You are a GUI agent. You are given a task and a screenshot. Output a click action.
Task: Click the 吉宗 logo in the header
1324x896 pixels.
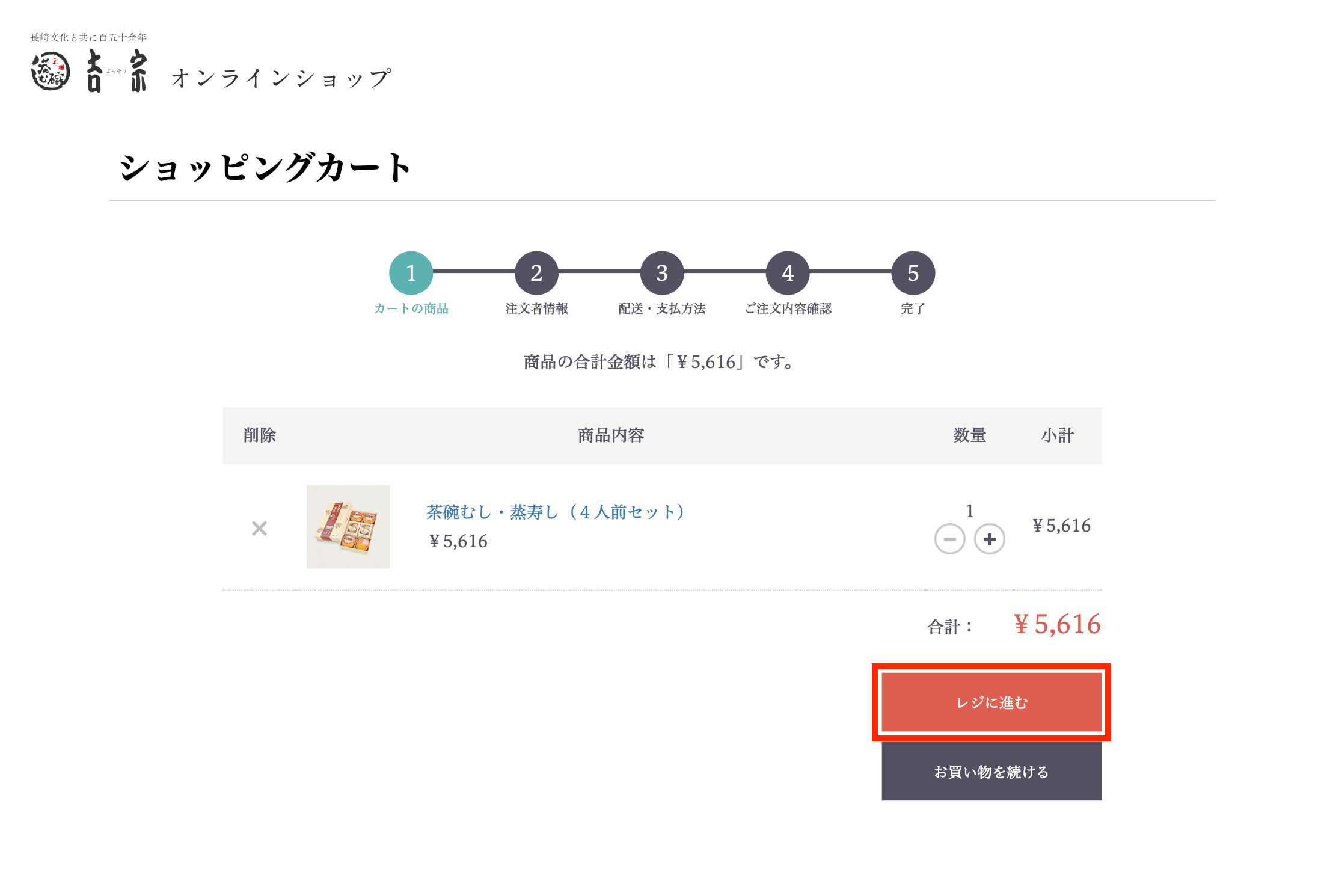pyautogui.click(x=117, y=70)
